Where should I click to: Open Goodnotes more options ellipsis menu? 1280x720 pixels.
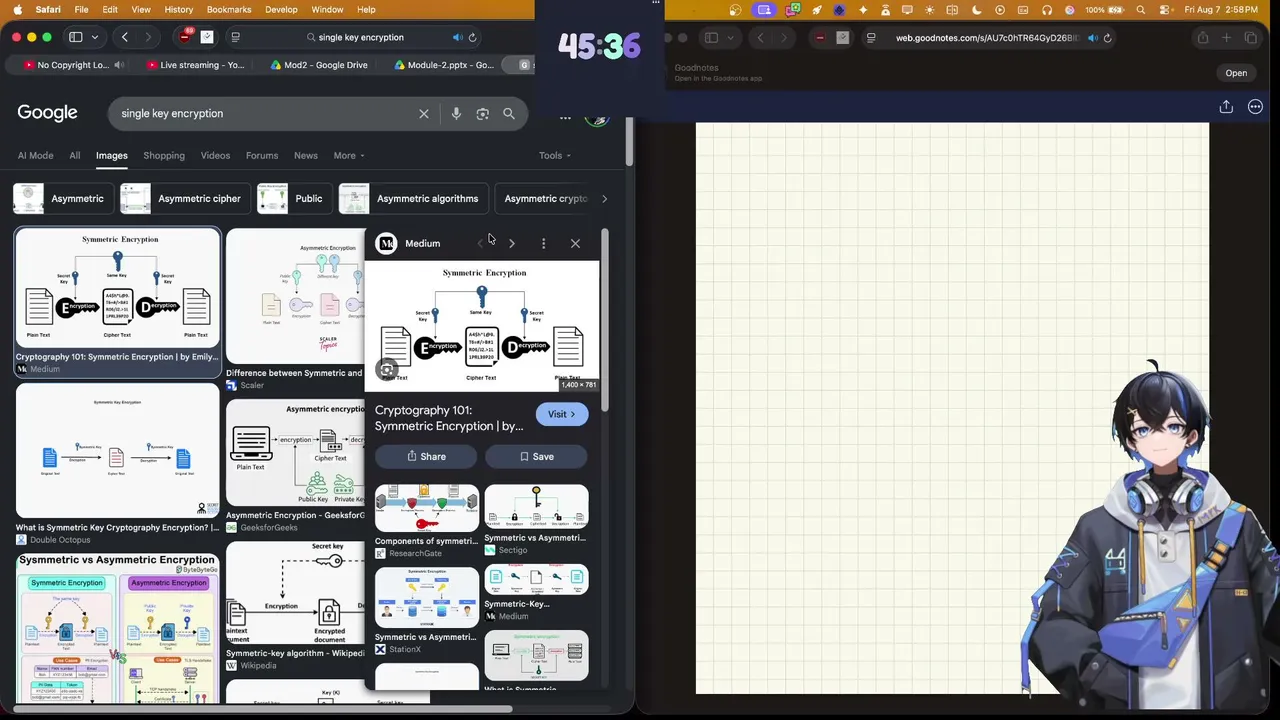pyautogui.click(x=1255, y=107)
